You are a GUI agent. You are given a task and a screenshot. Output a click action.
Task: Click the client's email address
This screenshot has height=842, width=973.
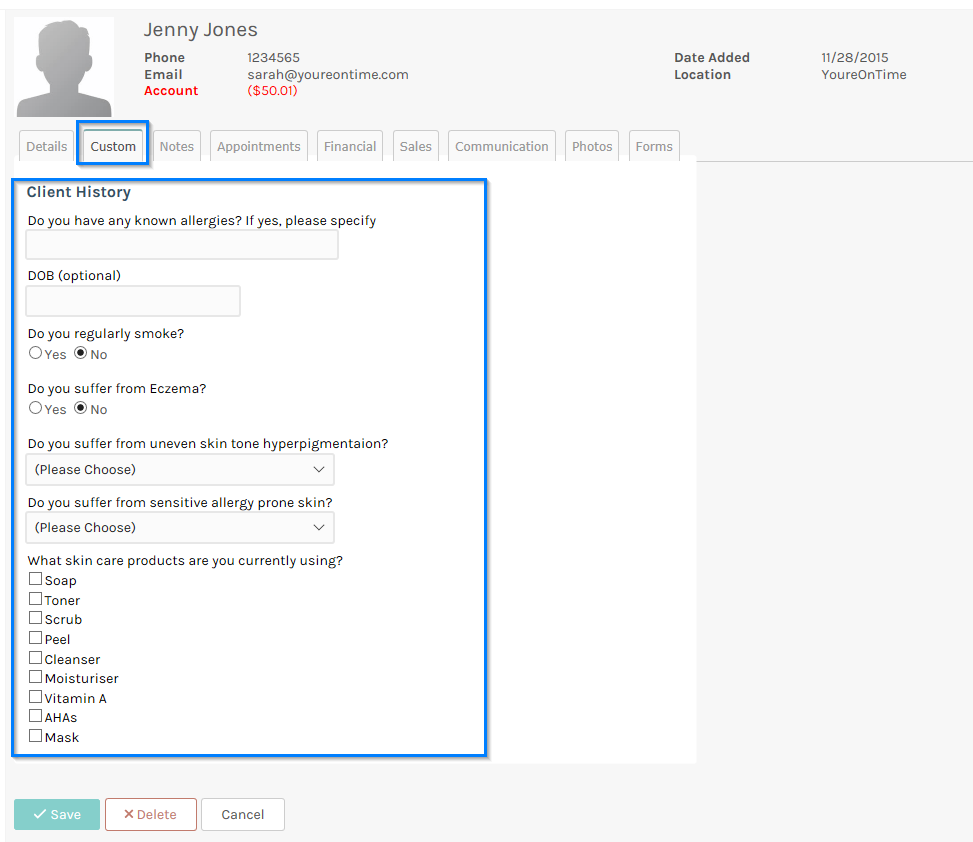click(x=327, y=74)
